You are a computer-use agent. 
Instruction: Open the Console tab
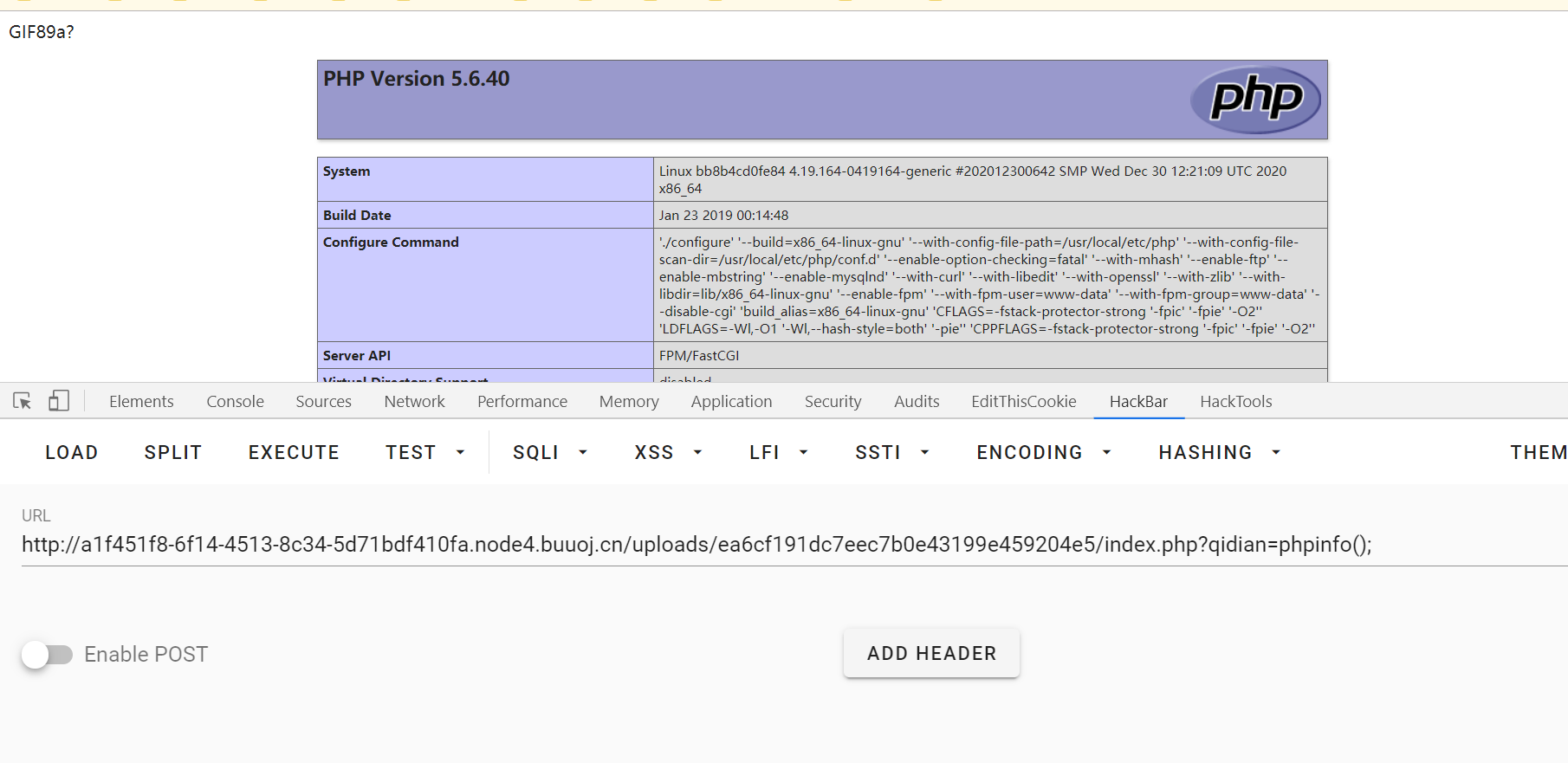(x=235, y=401)
